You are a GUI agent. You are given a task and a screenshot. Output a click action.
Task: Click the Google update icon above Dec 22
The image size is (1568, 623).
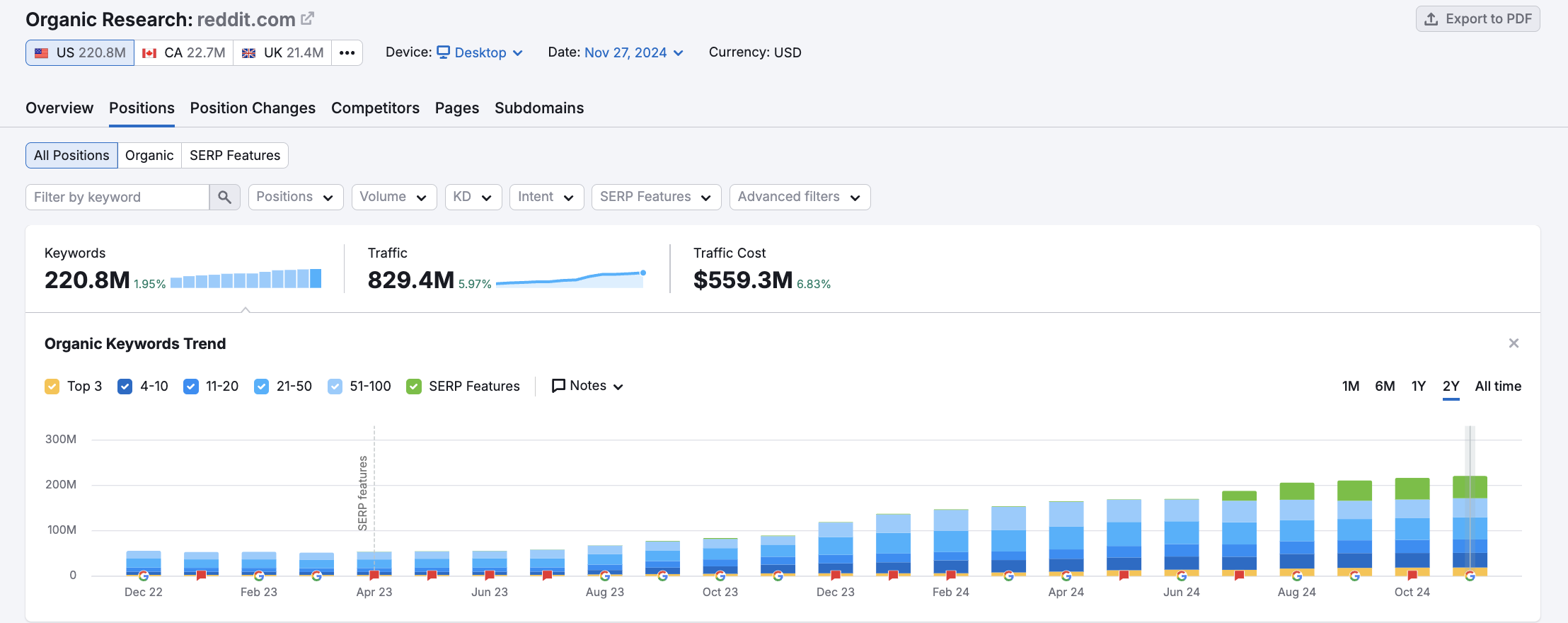pos(144,576)
